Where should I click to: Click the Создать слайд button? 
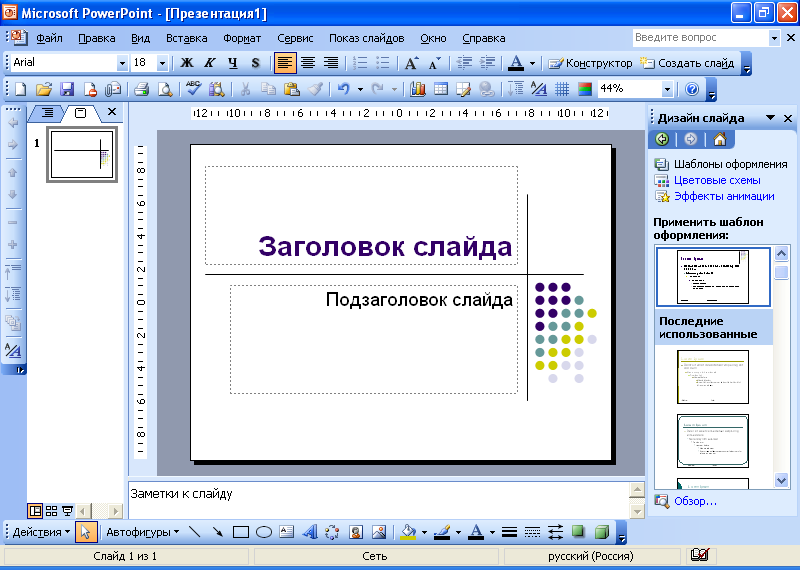point(687,63)
